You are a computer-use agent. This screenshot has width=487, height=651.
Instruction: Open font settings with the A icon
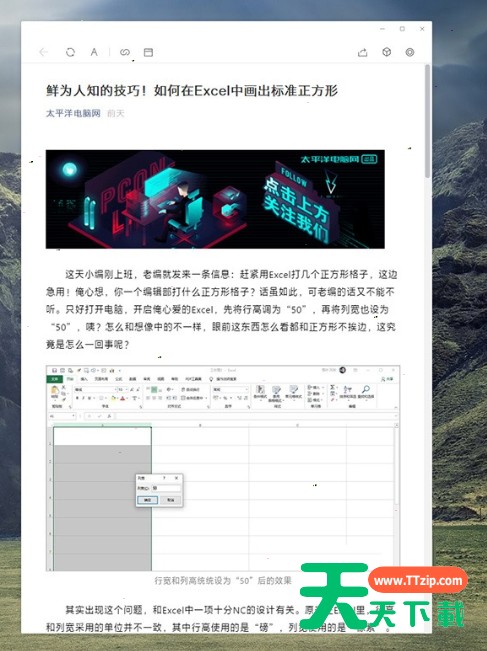(x=94, y=52)
